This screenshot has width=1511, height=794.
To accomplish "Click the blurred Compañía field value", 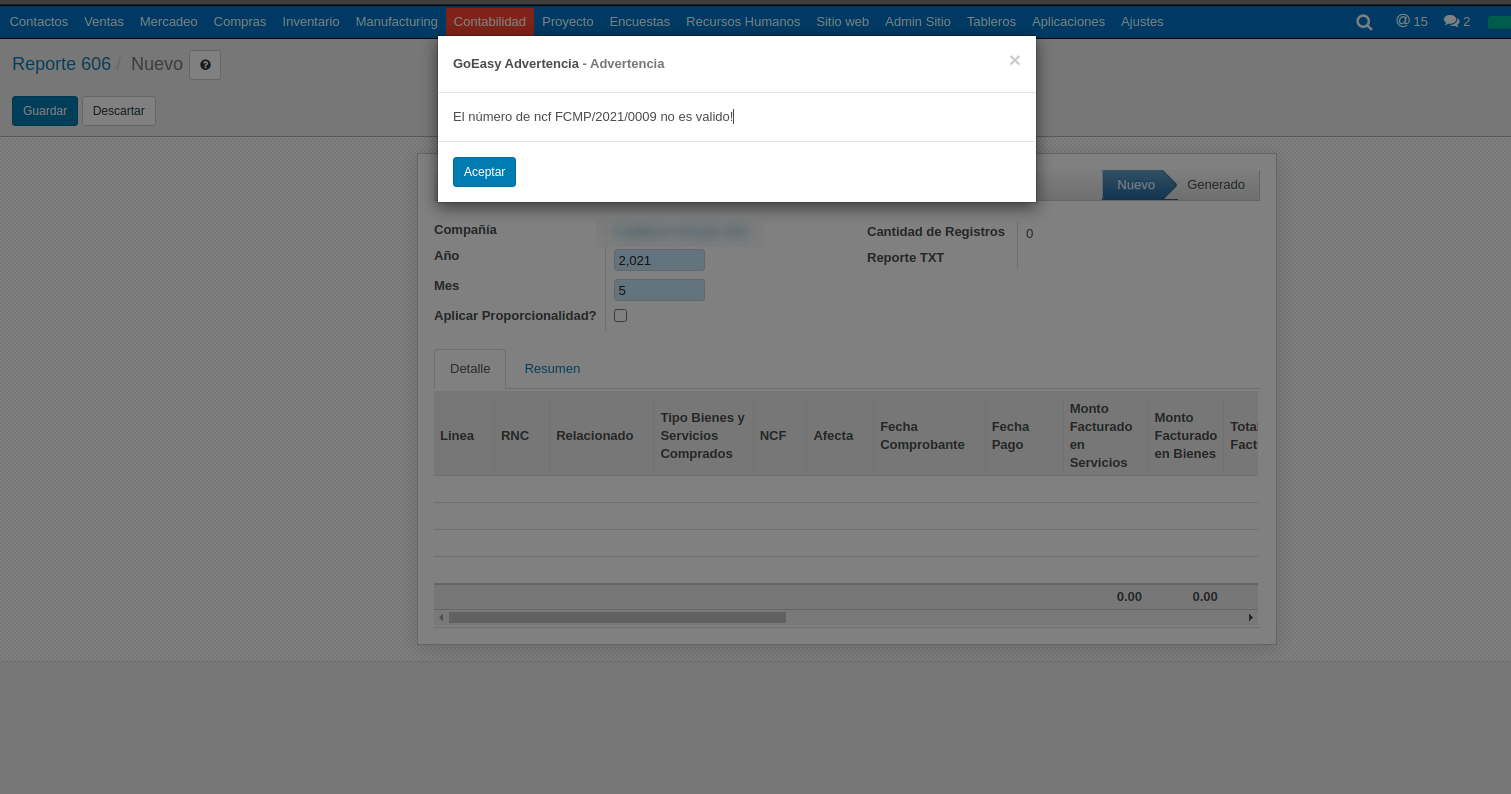I will point(680,232).
